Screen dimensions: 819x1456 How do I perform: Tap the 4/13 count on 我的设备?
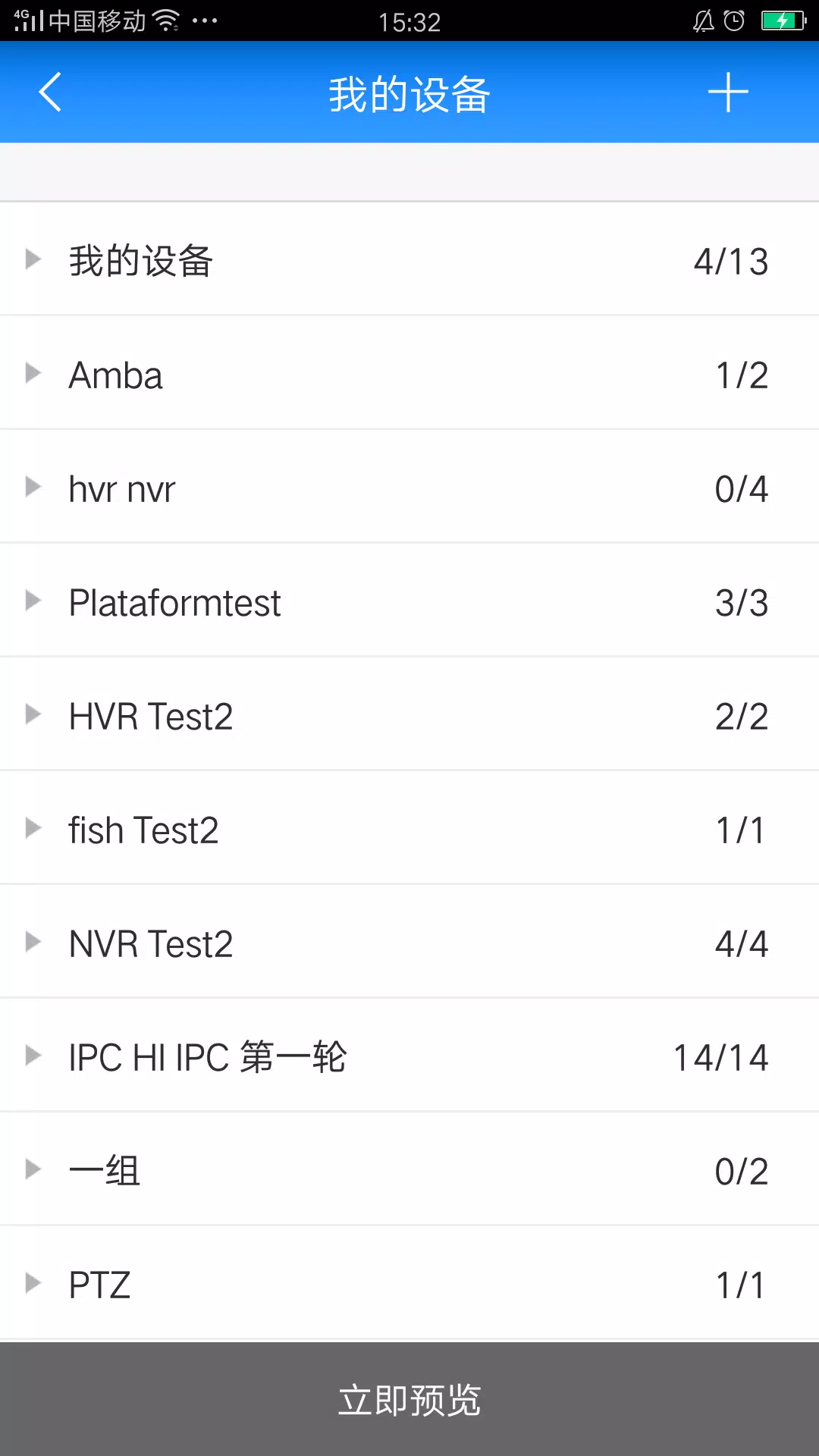[730, 262]
